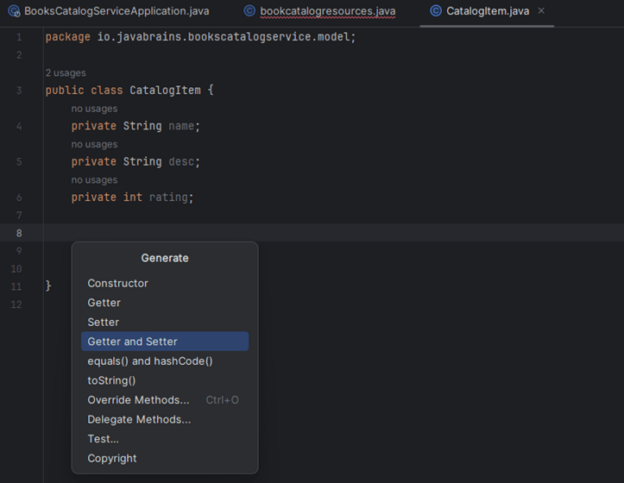
Task: Choose Copyright from the Generate menu
Action: click(112, 459)
